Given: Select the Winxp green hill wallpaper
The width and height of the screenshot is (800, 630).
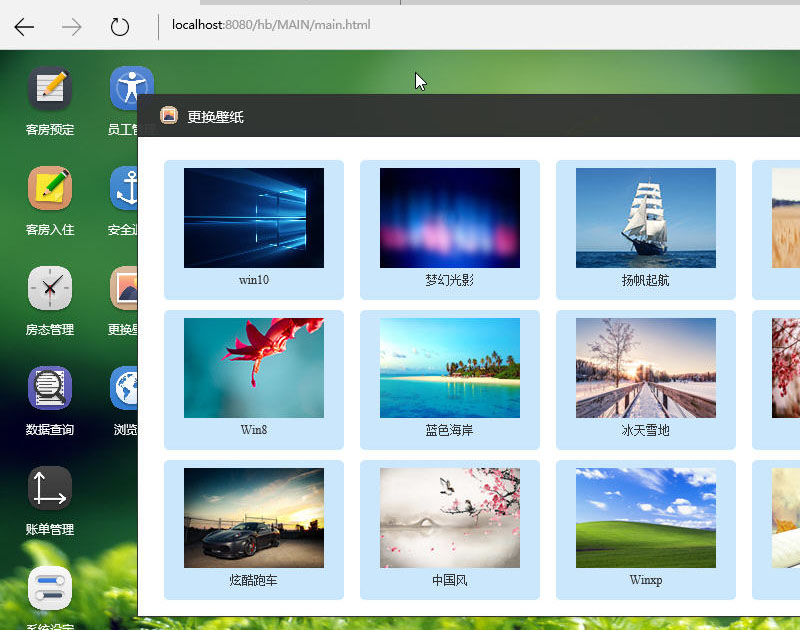Looking at the screenshot, I should tap(645, 518).
